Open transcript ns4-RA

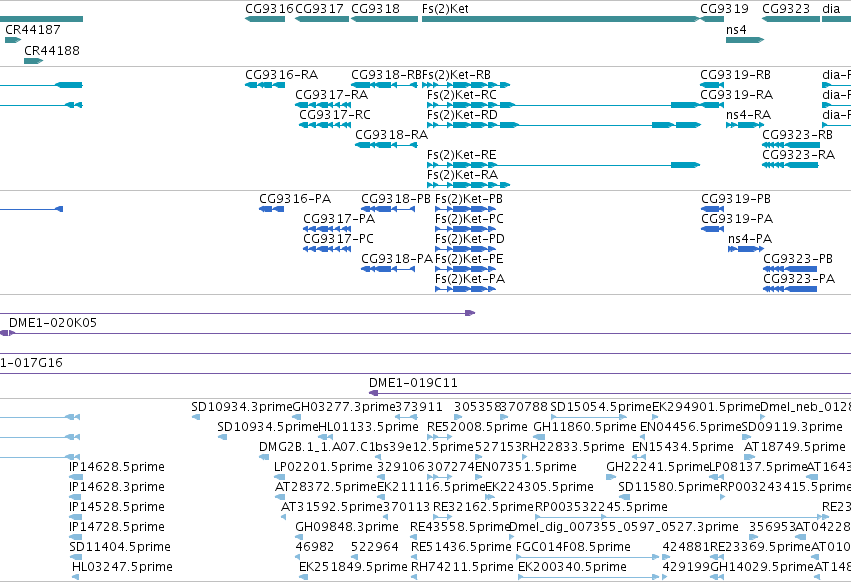748,115
